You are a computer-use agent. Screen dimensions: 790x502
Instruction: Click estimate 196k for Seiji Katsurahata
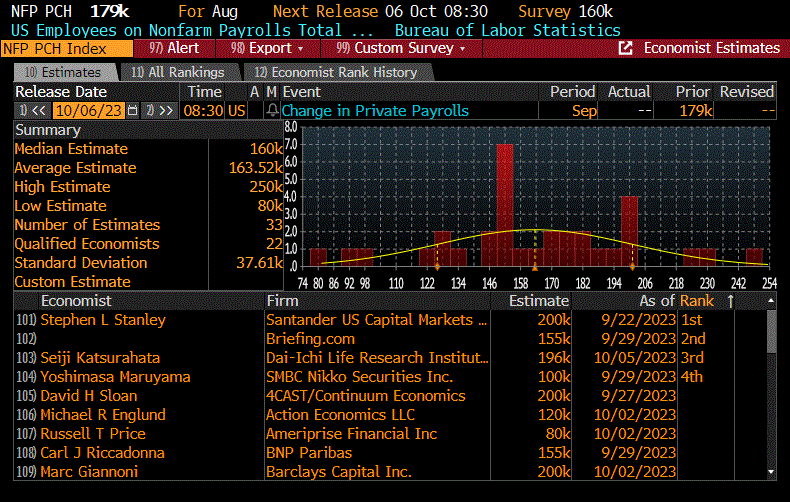554,358
